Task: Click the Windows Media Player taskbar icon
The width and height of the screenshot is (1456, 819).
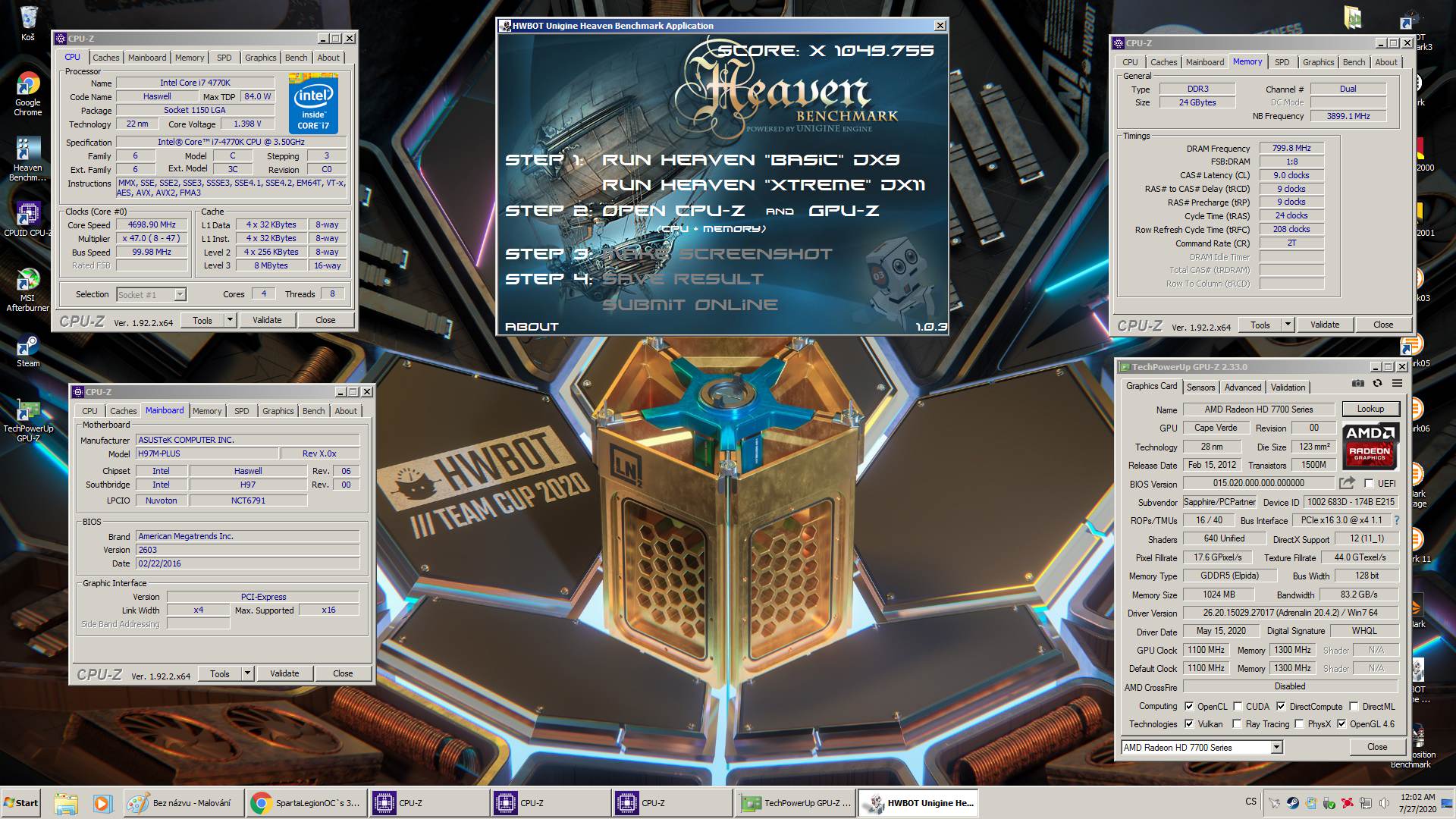Action: [x=102, y=803]
